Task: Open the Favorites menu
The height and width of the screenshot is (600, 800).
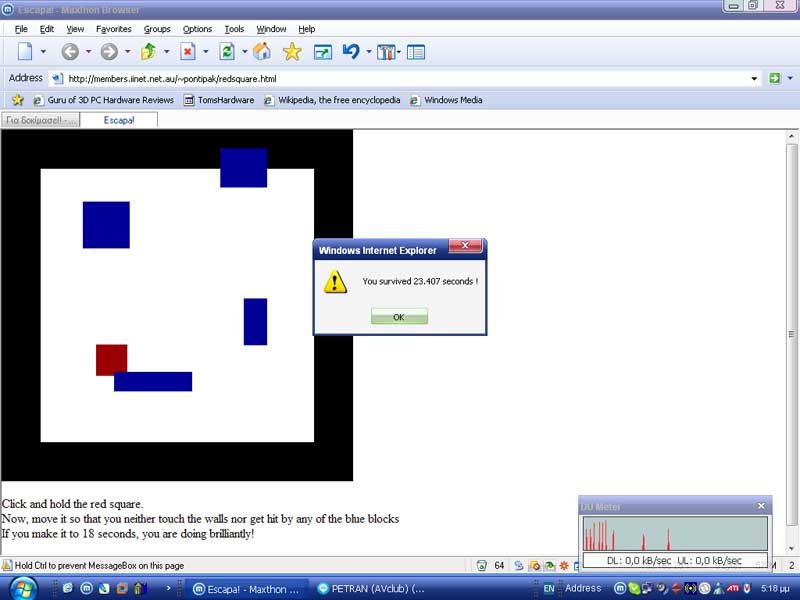Action: [x=113, y=29]
